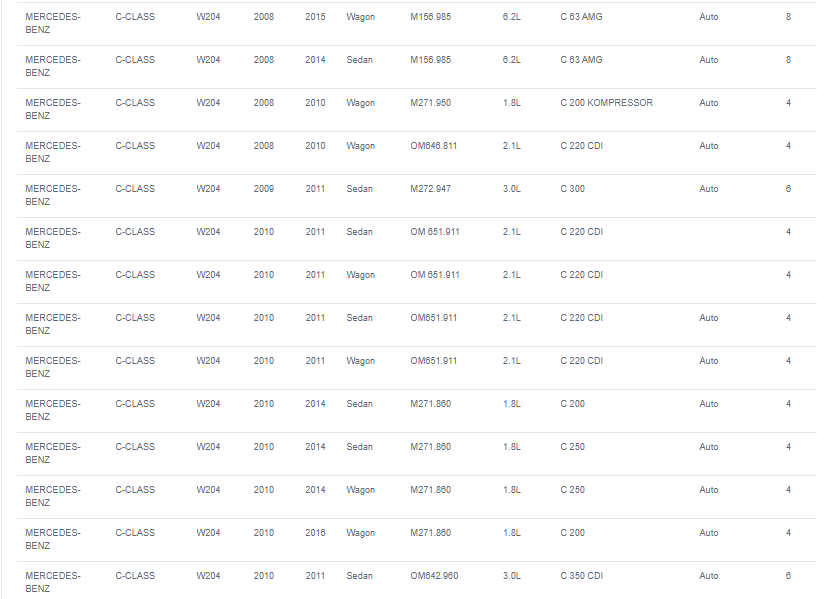Viewport: 826px width, 599px height.
Task: Select the 2009 start year cell
Action: tap(263, 189)
